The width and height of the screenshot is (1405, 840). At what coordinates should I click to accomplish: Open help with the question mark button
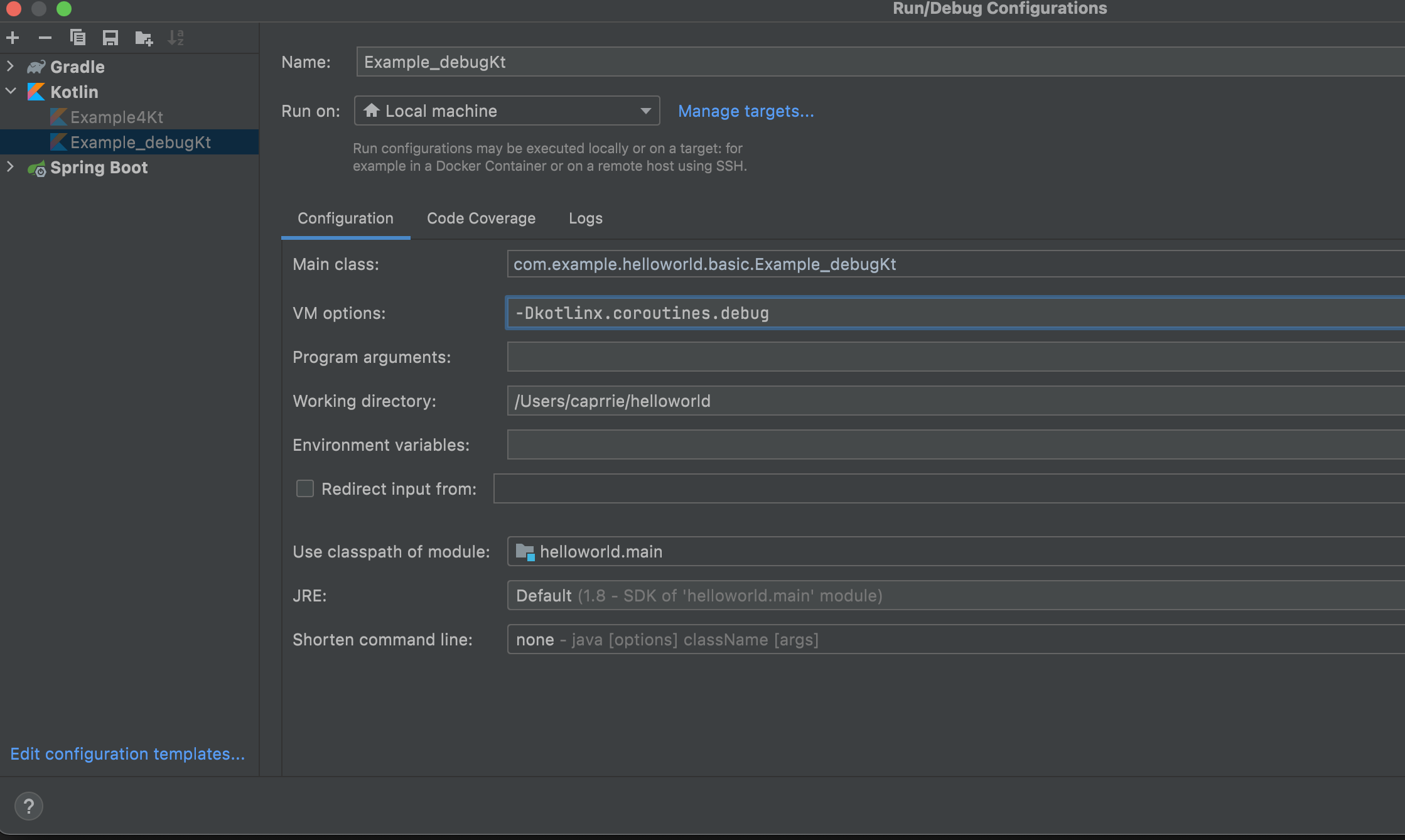click(29, 806)
